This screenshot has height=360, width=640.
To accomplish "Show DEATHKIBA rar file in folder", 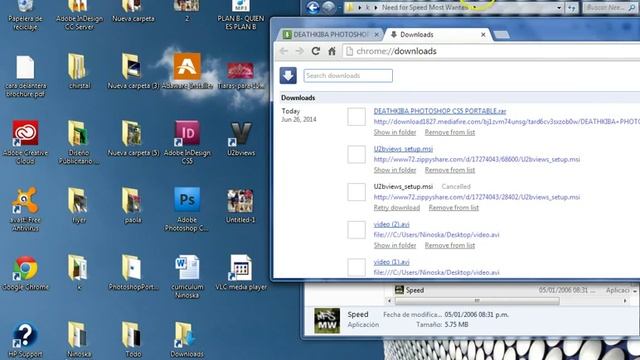I will pyautogui.click(x=395, y=132).
